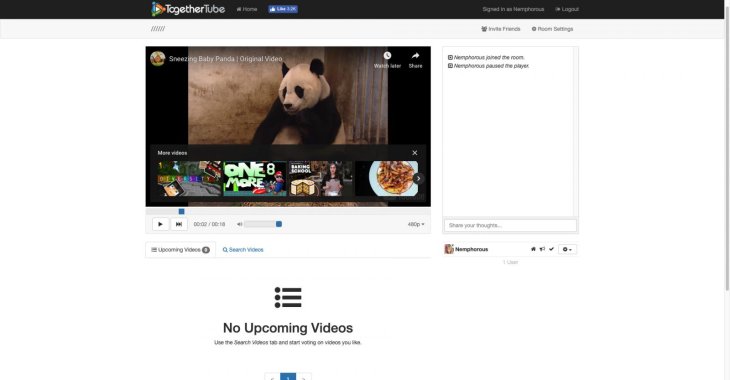Click the Watch later clock icon
This screenshot has height=380, width=730.
pyautogui.click(x=387, y=56)
